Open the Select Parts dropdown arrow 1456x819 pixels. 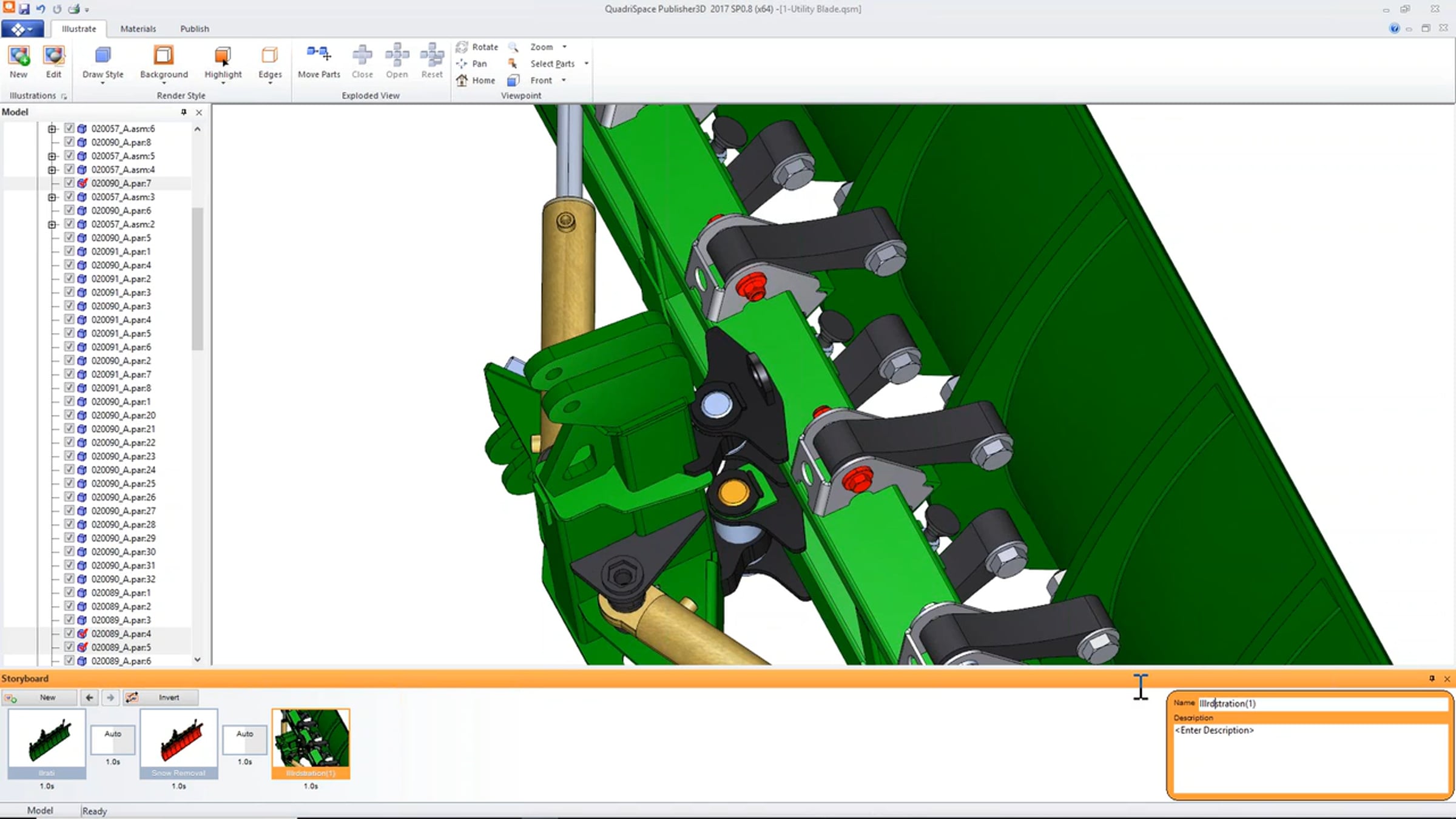[x=586, y=64]
